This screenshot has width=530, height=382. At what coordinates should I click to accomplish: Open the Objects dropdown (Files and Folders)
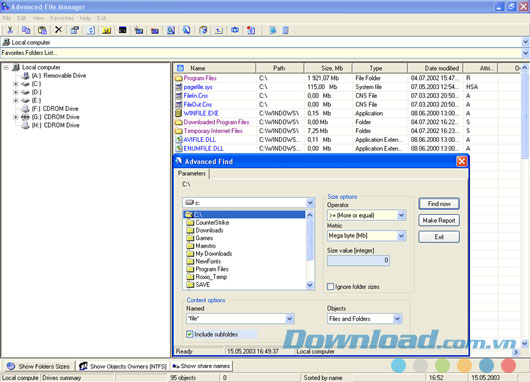click(397, 318)
